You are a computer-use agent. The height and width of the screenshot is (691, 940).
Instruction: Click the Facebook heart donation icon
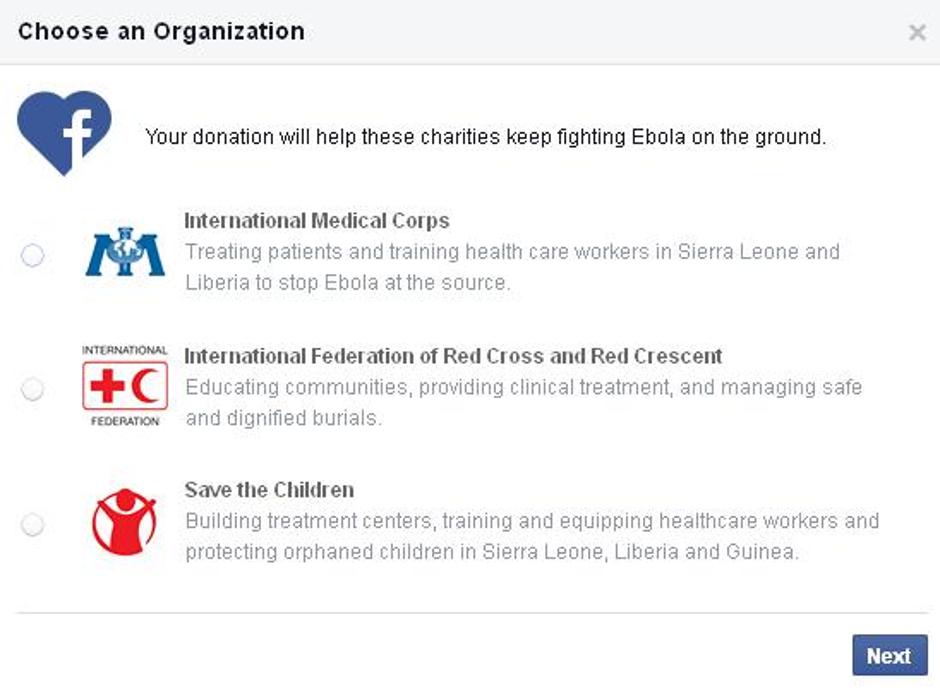[63, 132]
